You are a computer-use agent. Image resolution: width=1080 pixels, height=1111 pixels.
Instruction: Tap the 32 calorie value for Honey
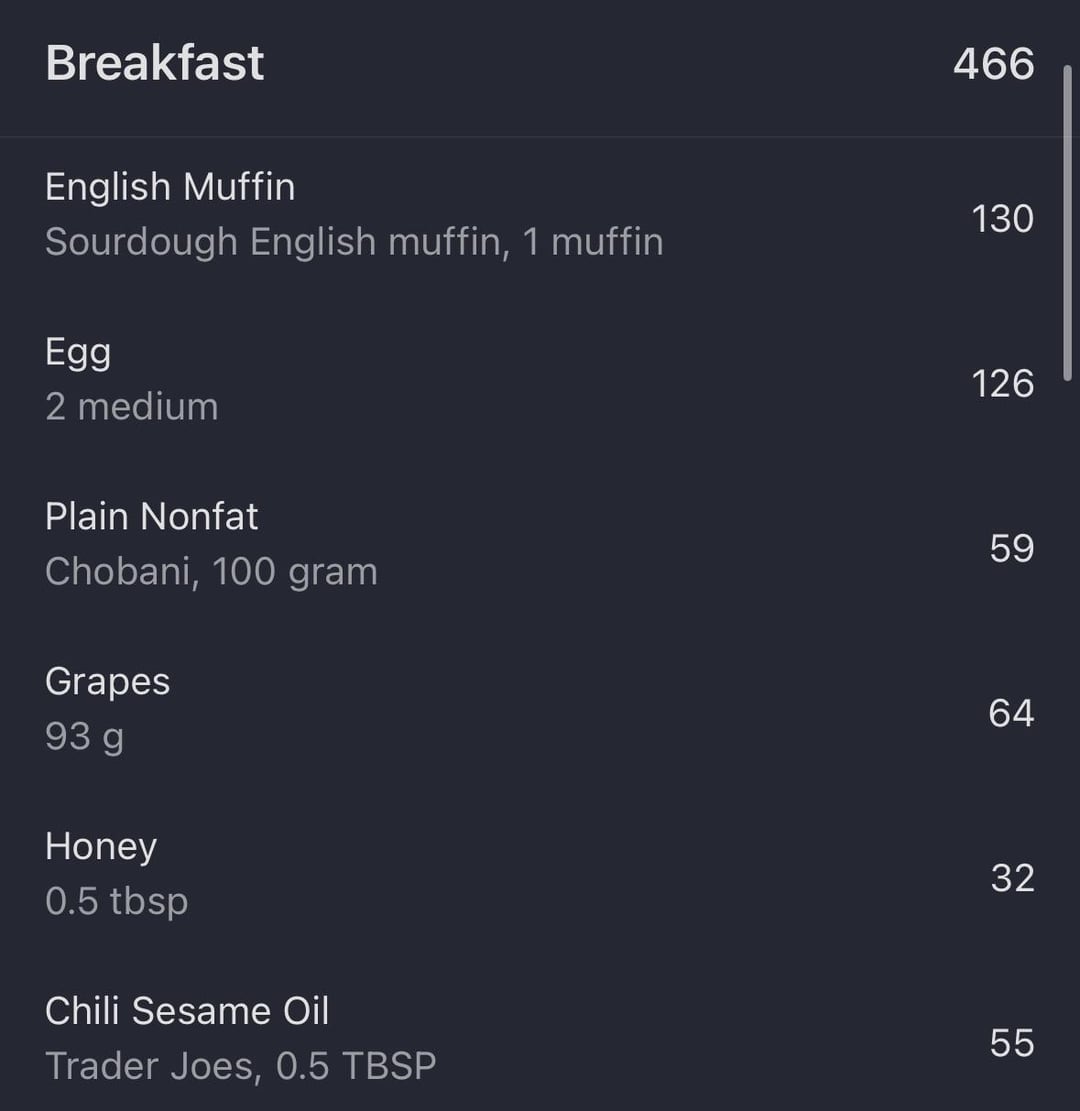click(1013, 878)
